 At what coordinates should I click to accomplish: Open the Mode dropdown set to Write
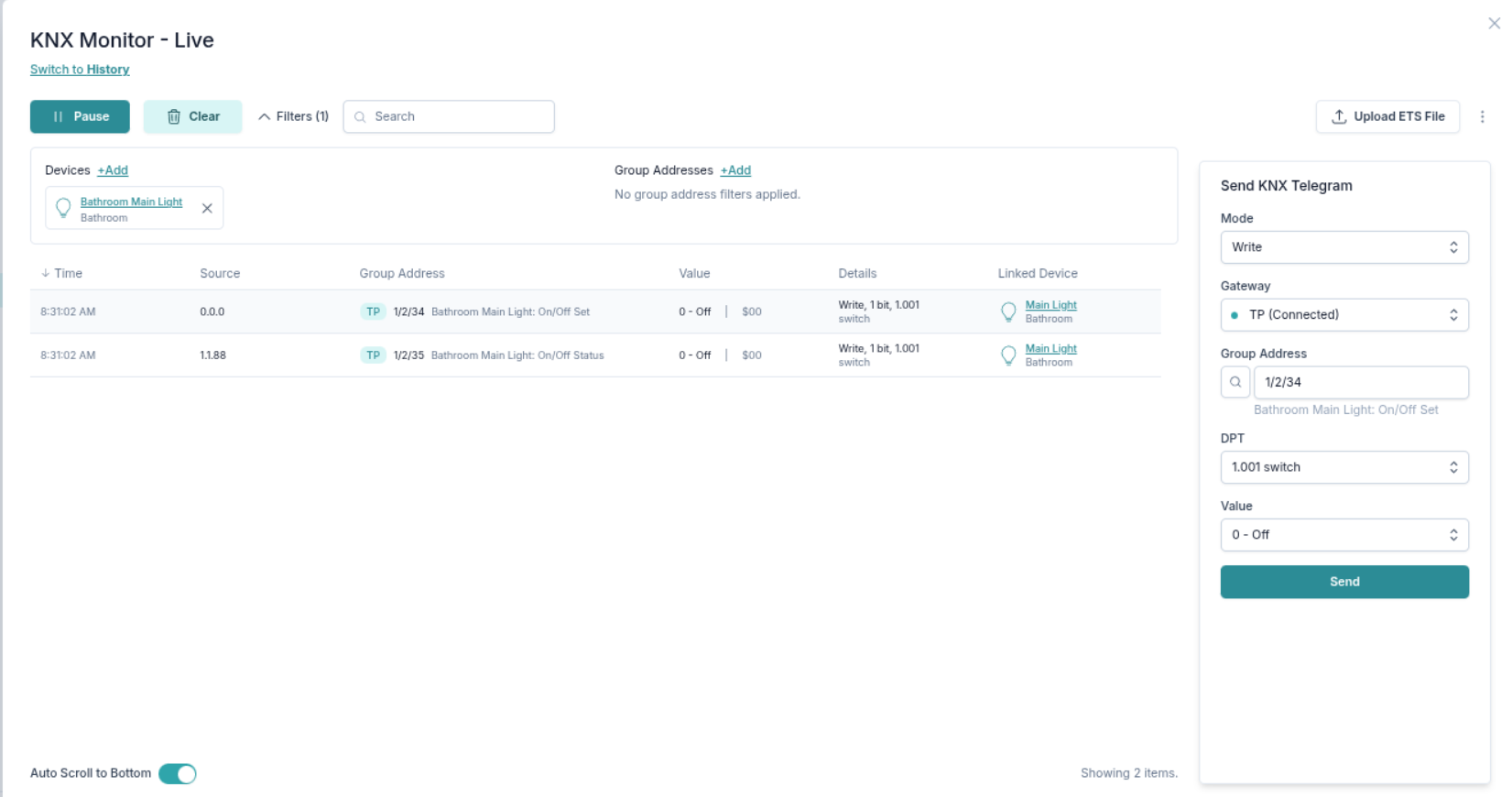(x=1343, y=247)
